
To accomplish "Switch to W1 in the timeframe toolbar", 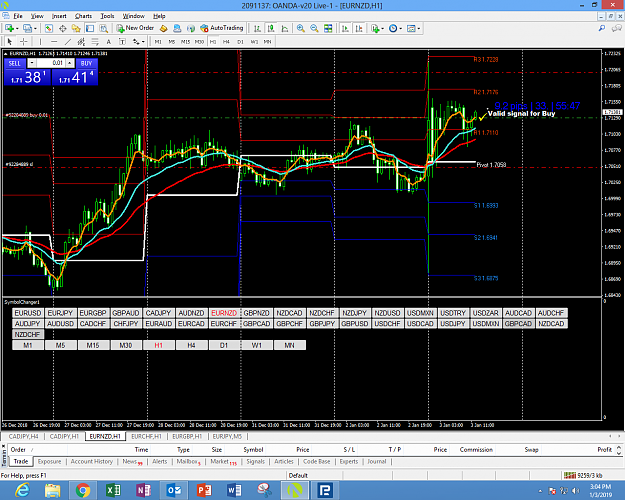I will click(x=254, y=41).
